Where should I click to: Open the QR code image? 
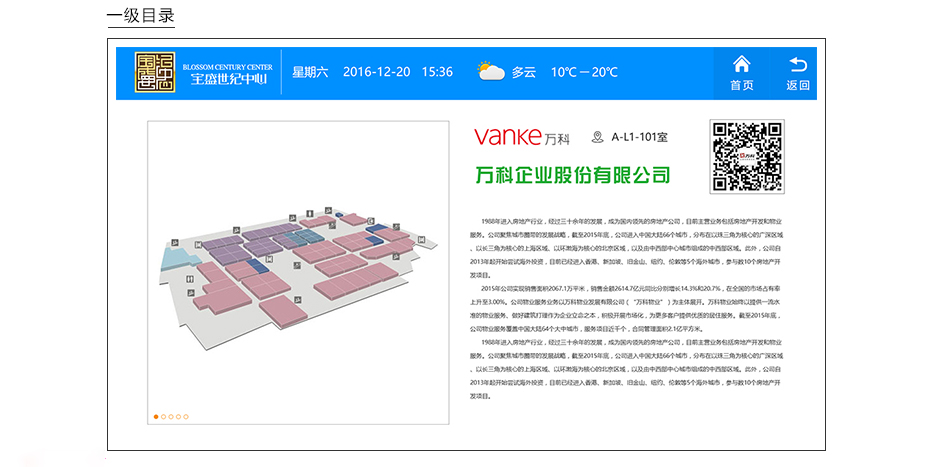(x=746, y=156)
